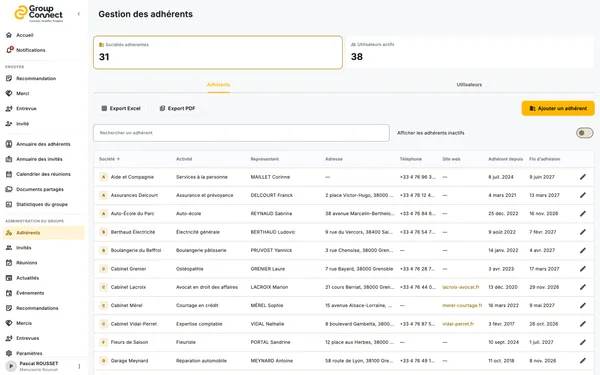Screen dimensions: 600x375
Task: Click Ajouter un adhérent button
Action: coord(558,108)
